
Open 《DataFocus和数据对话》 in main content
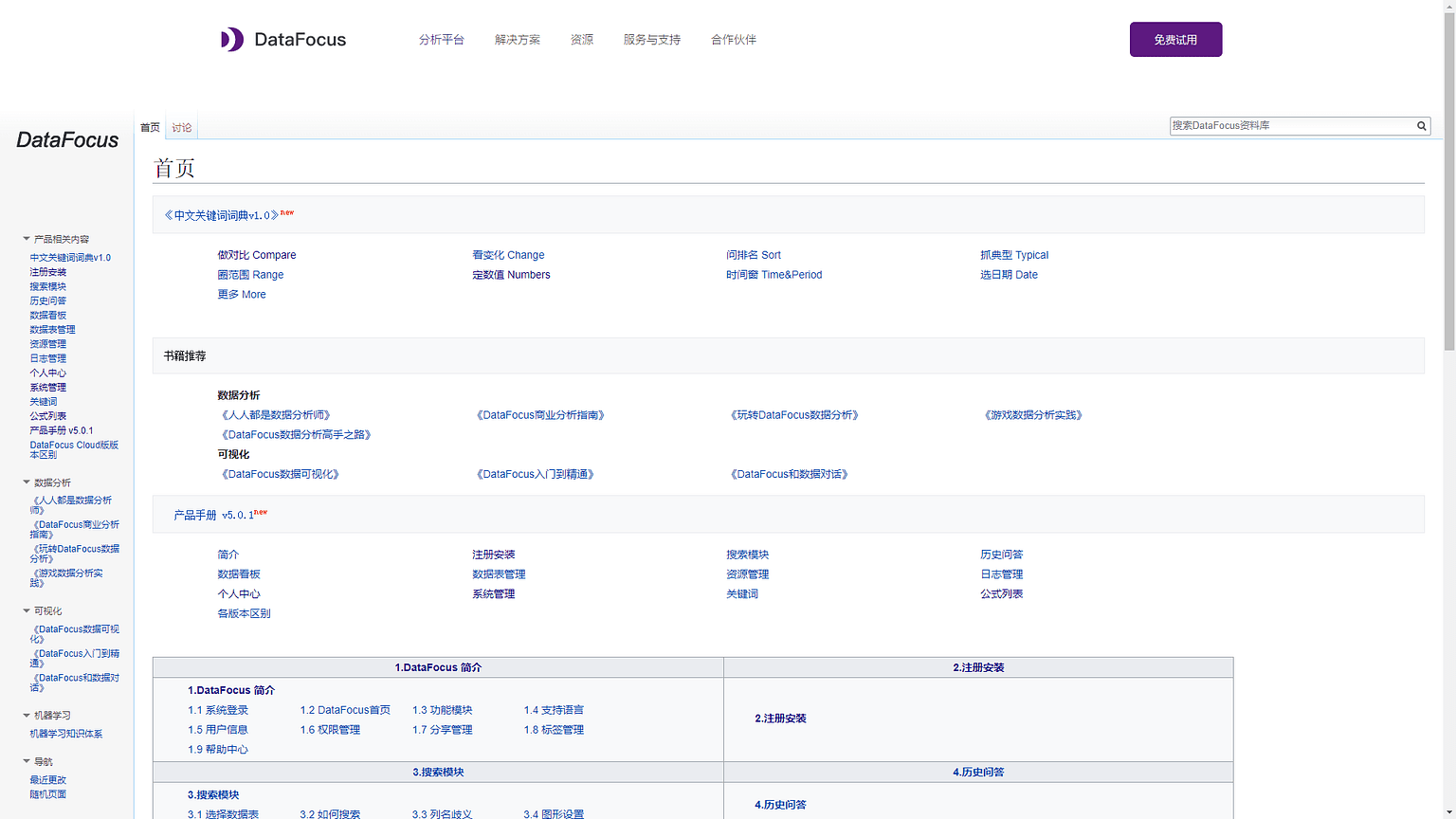tap(789, 474)
